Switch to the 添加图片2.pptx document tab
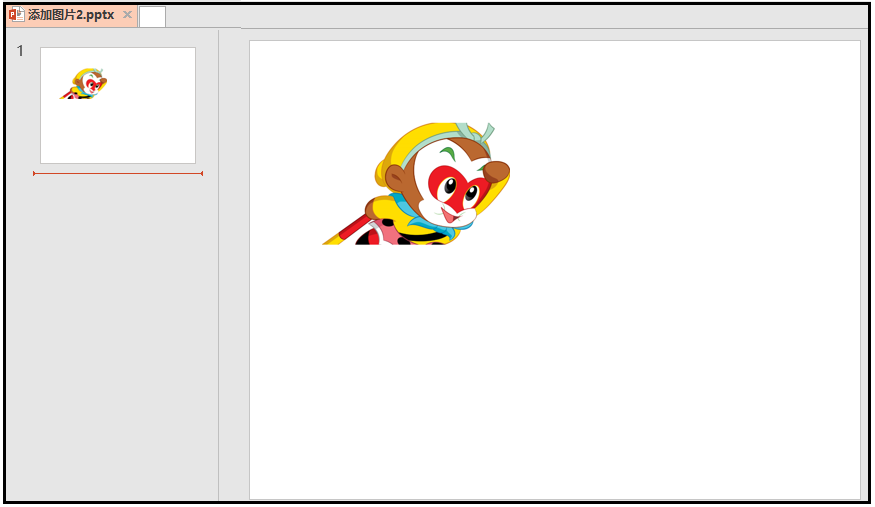The image size is (875, 507). pos(71,16)
